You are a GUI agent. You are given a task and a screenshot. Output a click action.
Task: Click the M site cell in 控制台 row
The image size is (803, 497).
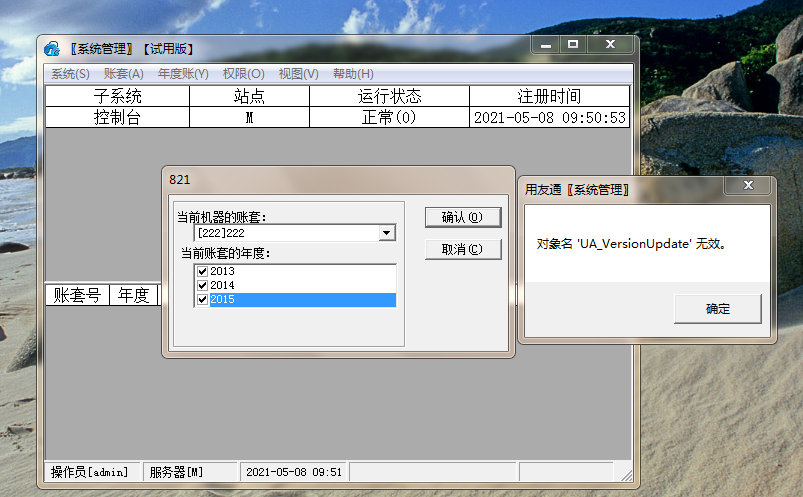249,117
